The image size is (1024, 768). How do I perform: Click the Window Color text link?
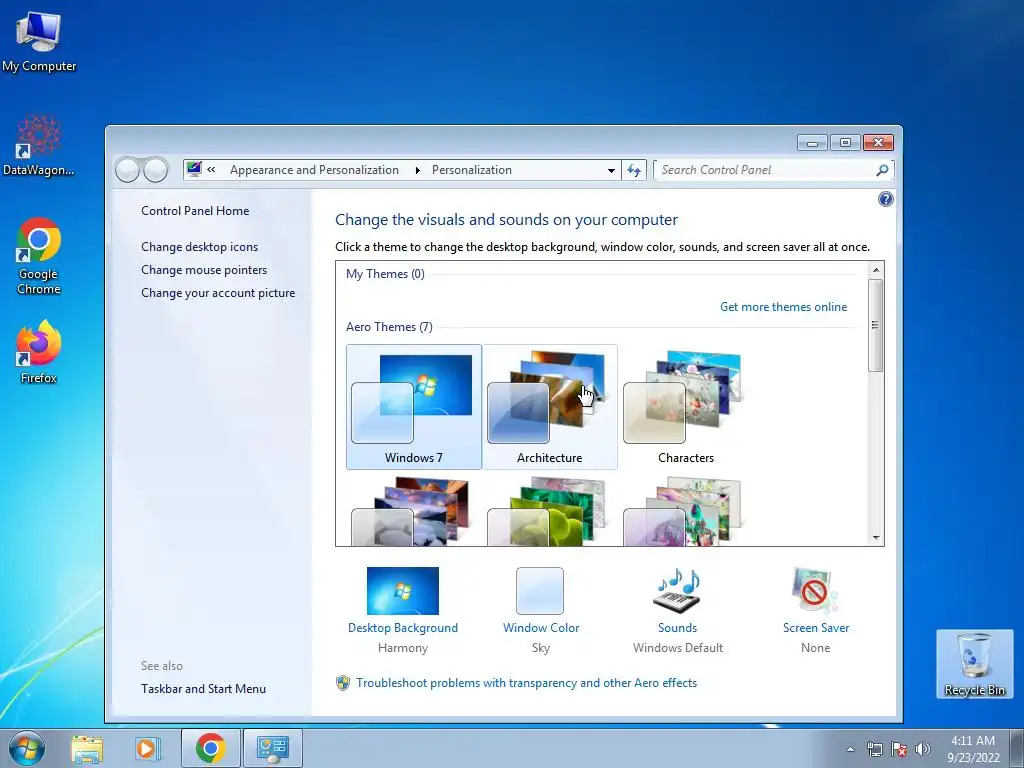click(x=541, y=628)
